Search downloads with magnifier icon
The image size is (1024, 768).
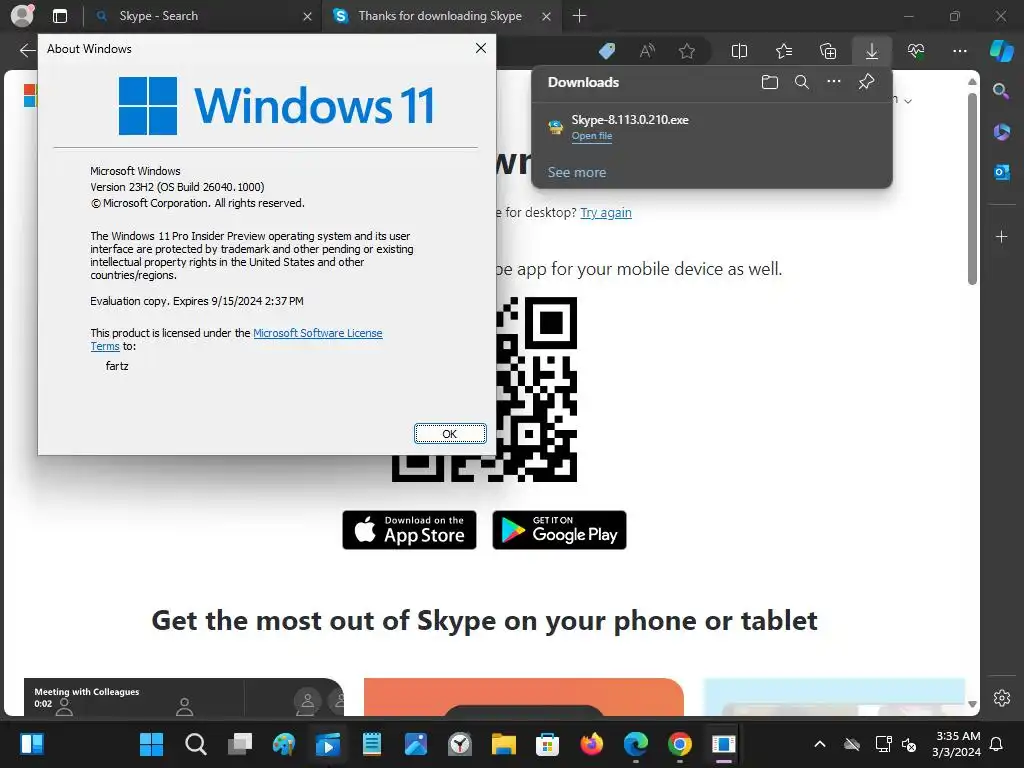tap(802, 82)
